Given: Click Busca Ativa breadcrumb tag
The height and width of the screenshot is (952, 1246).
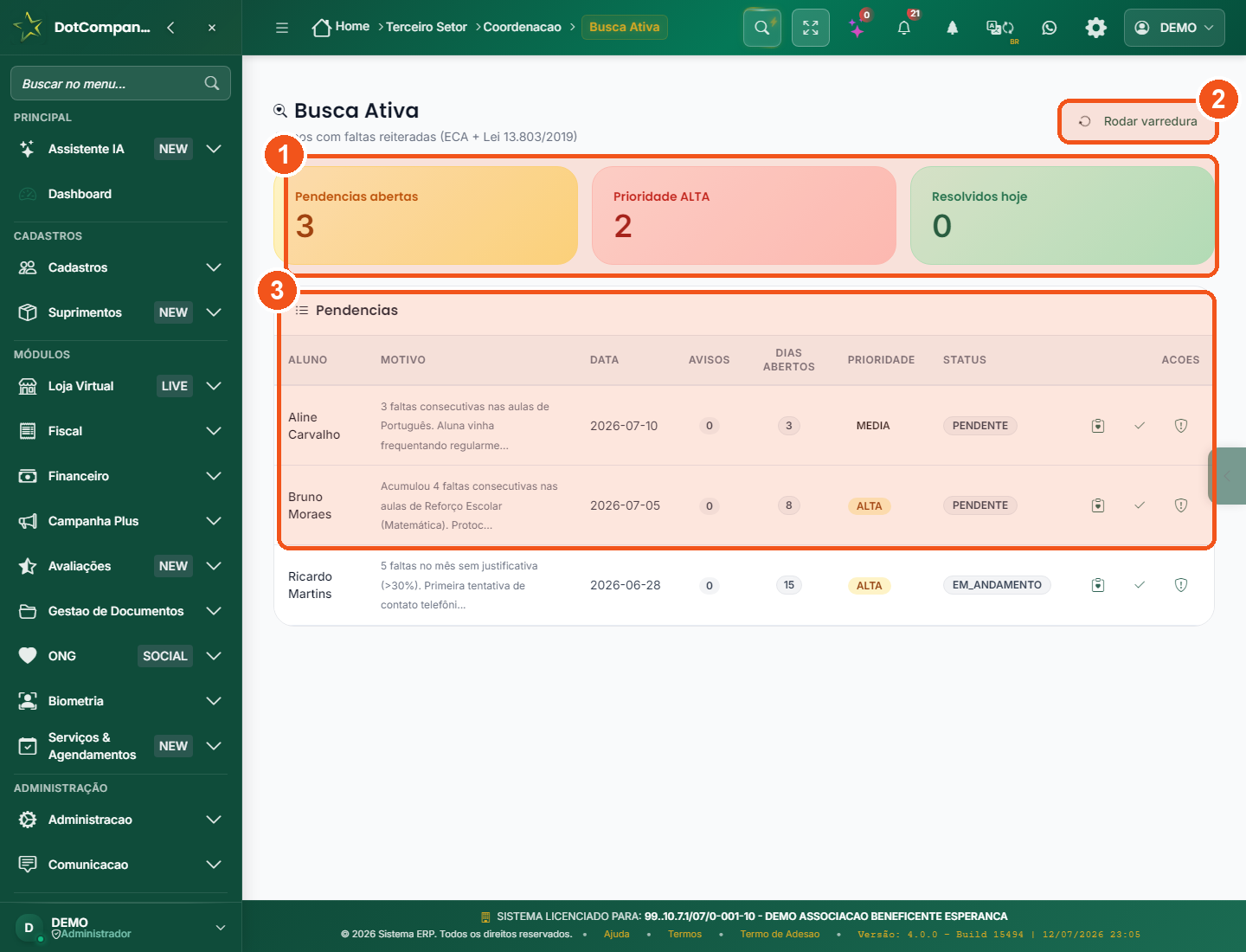Looking at the screenshot, I should pyautogui.click(x=625, y=27).
